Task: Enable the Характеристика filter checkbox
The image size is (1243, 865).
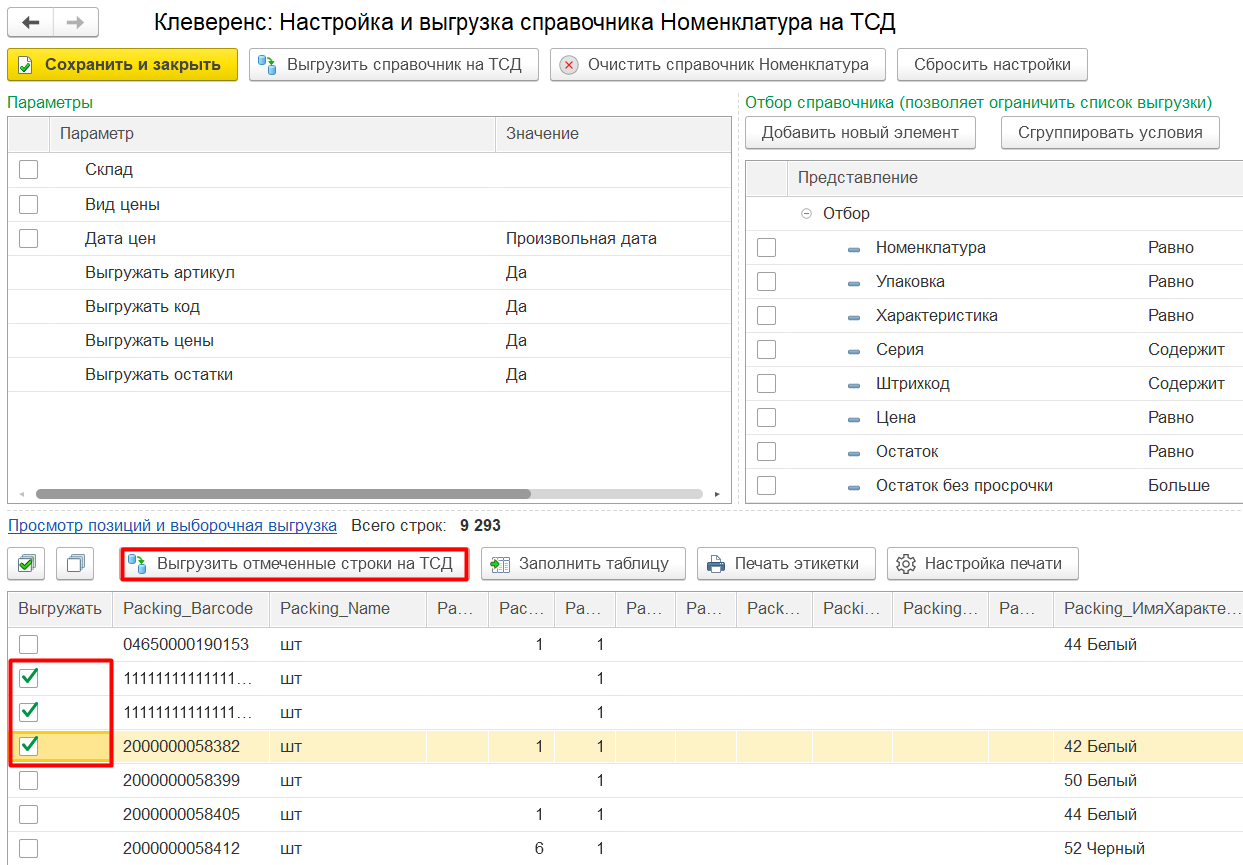Action: pos(766,316)
